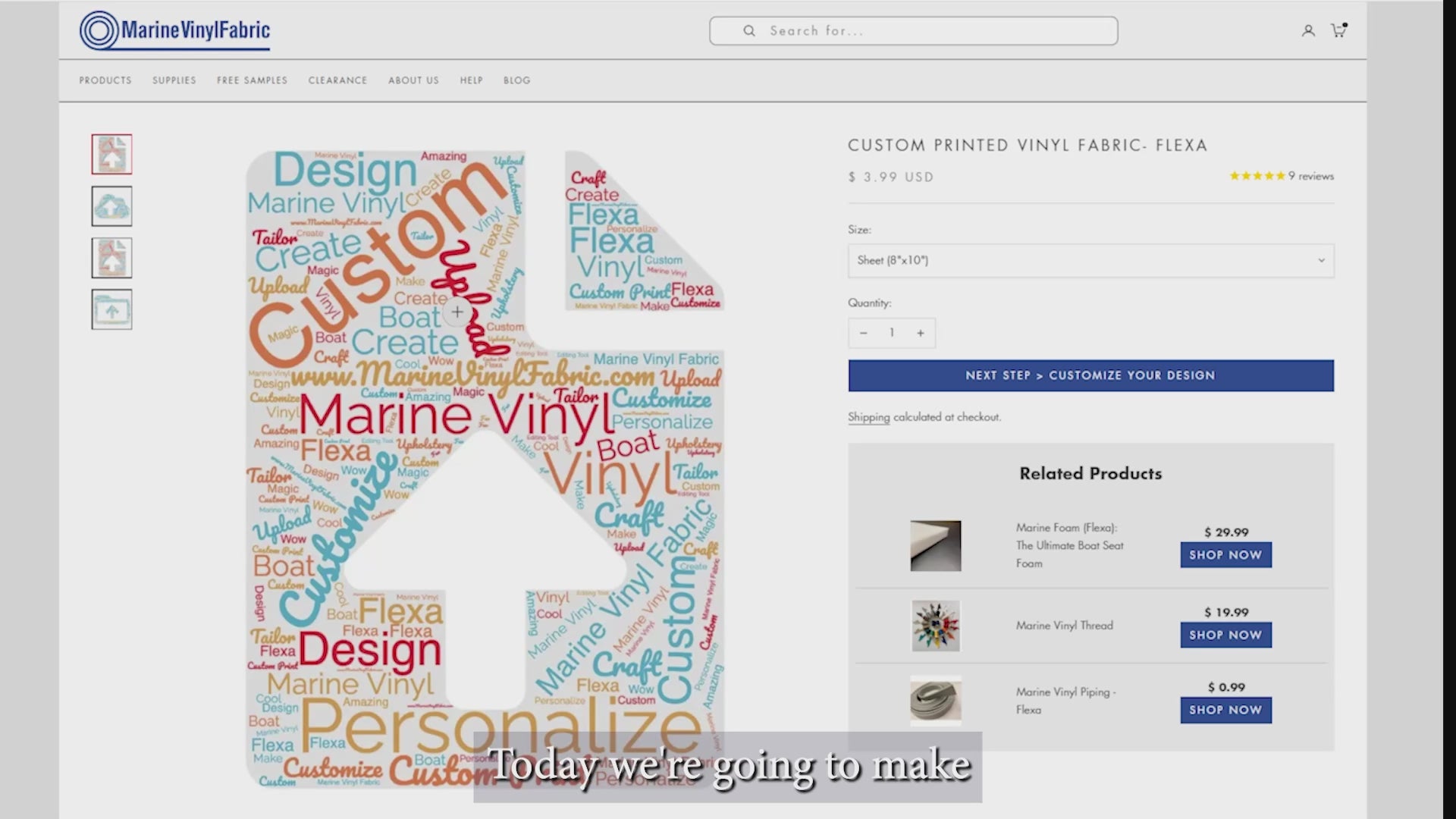This screenshot has height=819, width=1456.
Task: Open the shopping cart icon
Action: click(1338, 31)
